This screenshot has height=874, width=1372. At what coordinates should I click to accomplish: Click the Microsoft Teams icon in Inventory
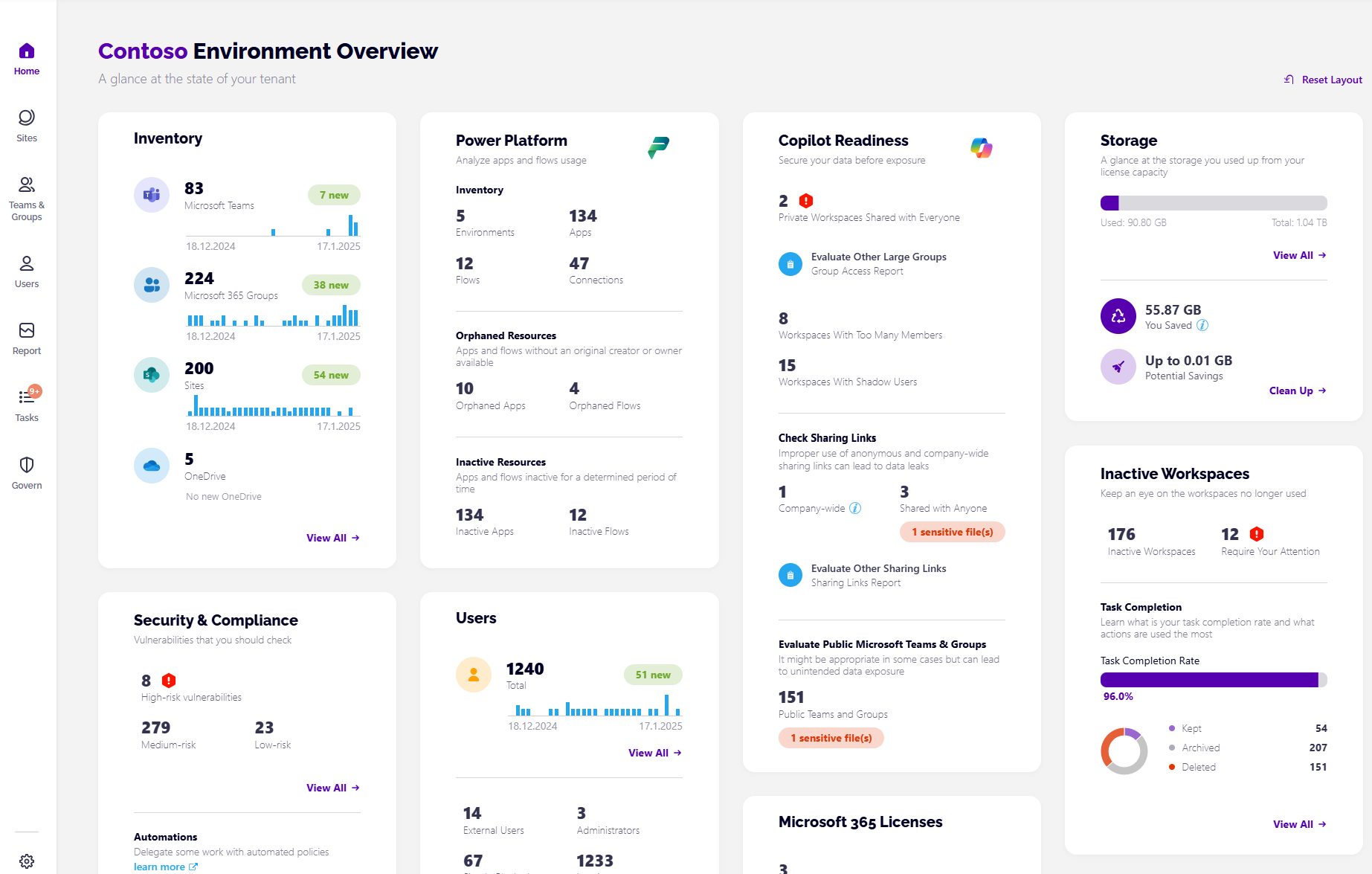pos(151,195)
